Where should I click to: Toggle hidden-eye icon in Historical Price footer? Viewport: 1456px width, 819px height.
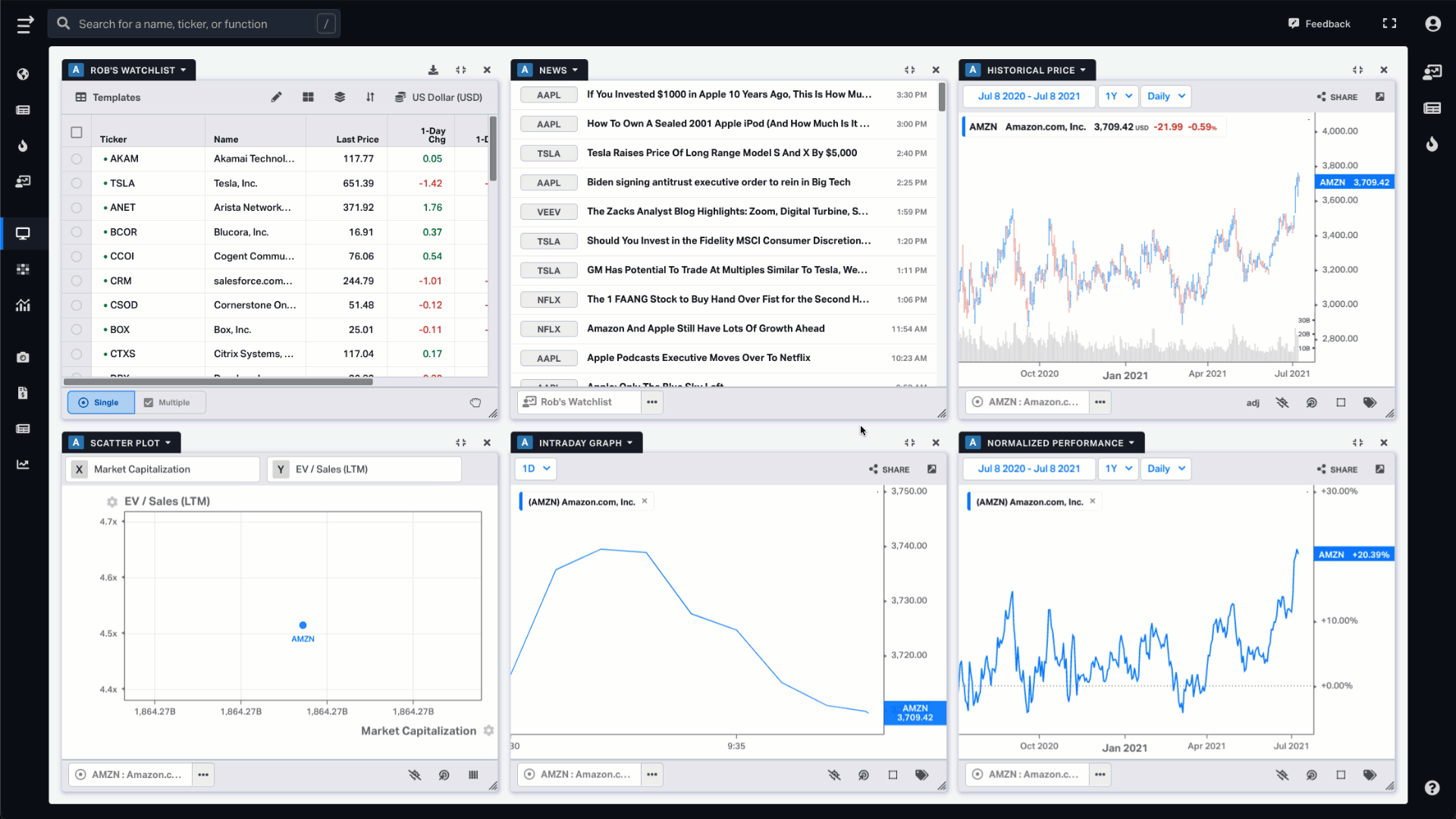pyautogui.click(x=1282, y=403)
